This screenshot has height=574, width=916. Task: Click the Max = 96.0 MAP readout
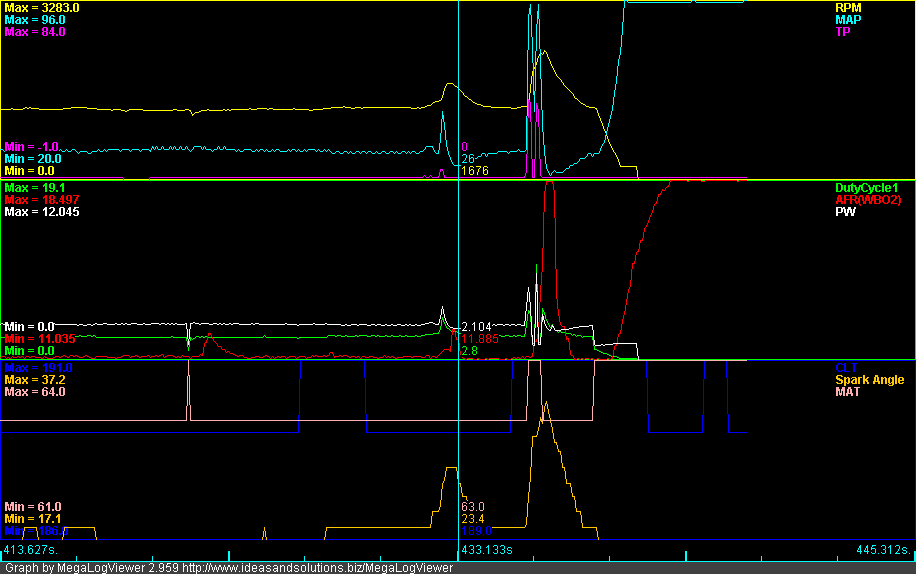pos(35,20)
